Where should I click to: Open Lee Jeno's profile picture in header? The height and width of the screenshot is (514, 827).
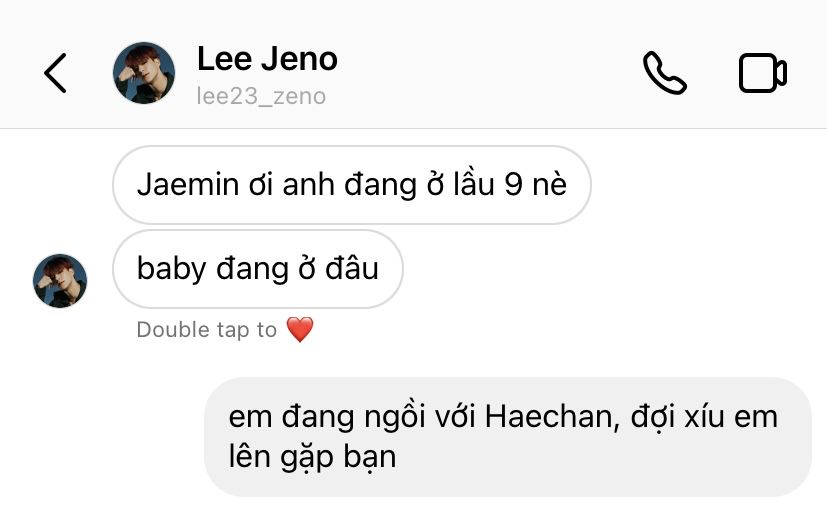[144, 73]
